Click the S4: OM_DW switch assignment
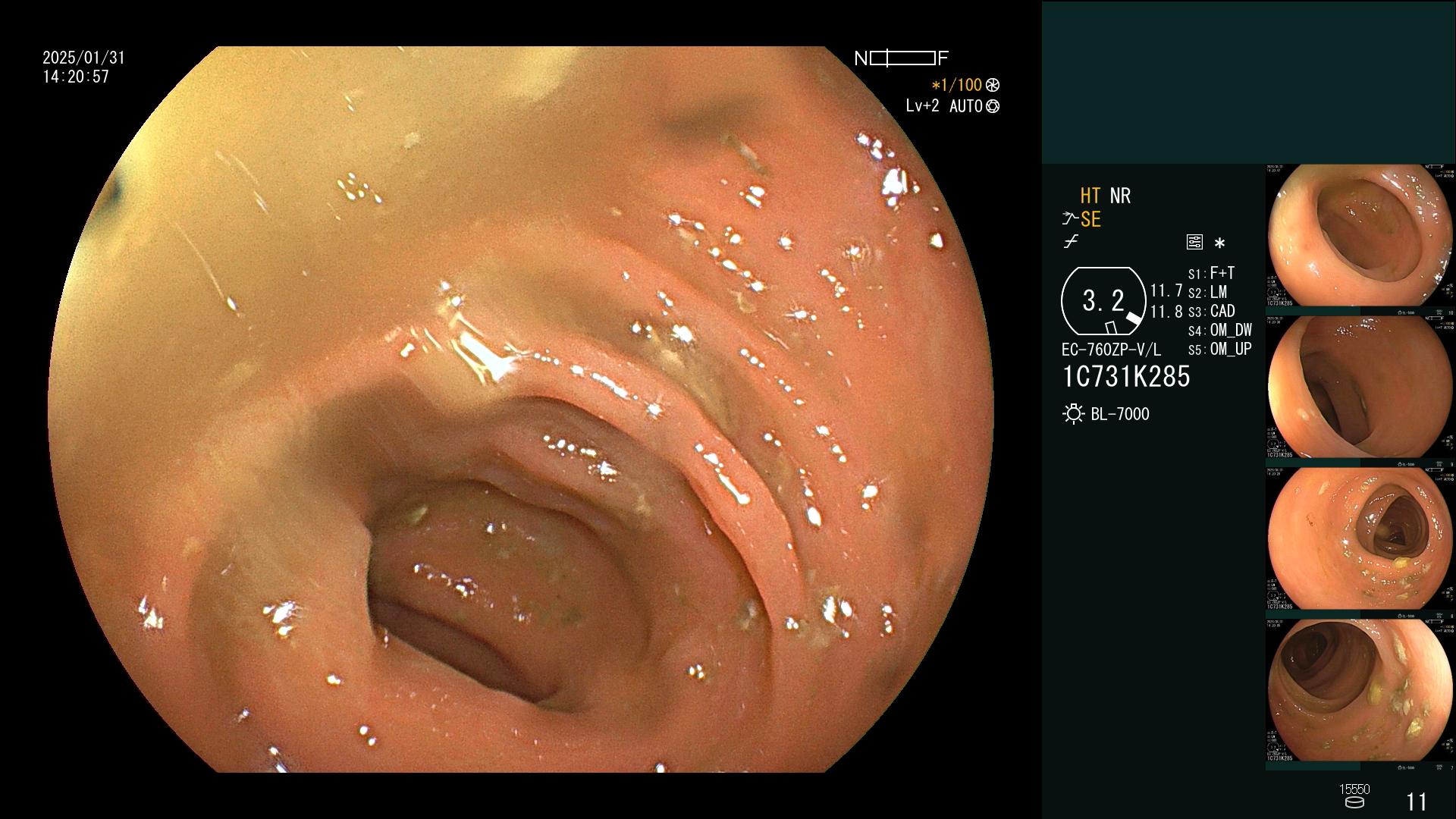 tap(1220, 331)
